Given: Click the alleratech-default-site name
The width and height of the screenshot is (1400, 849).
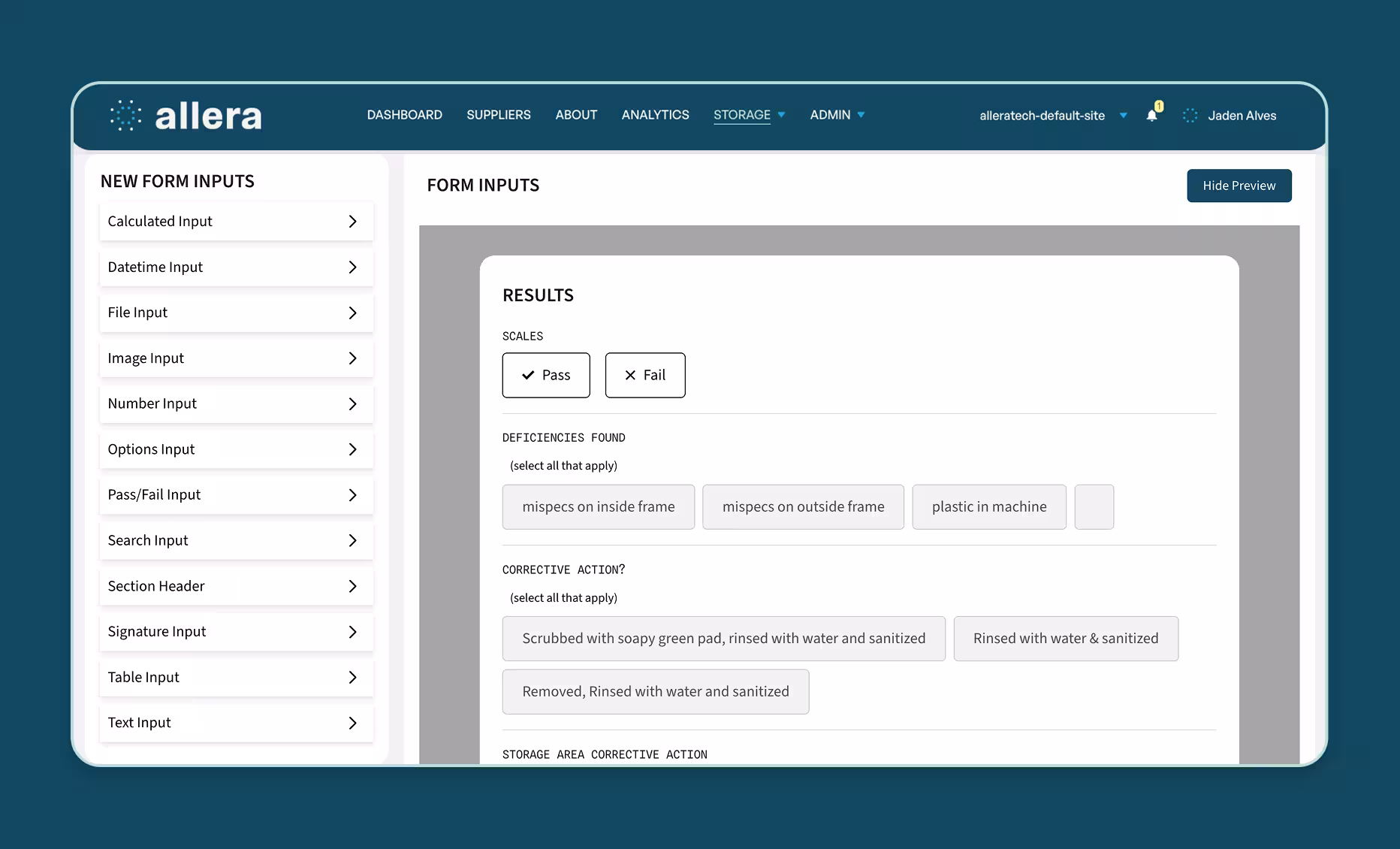Looking at the screenshot, I should click(1042, 116).
